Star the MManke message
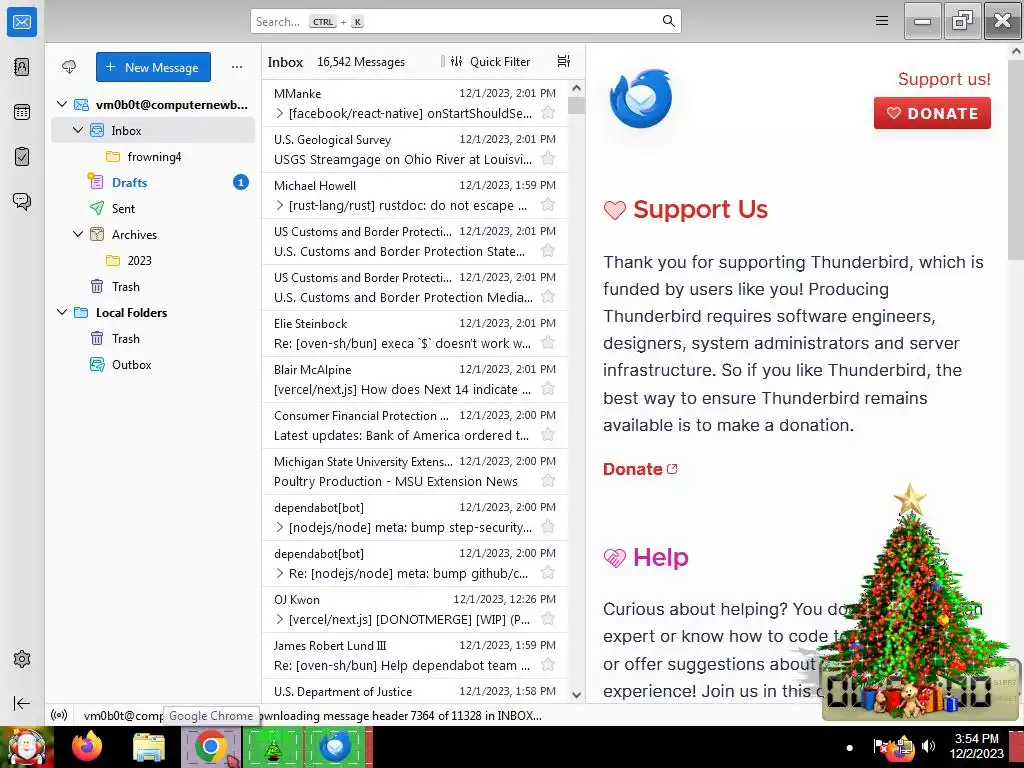1024x768 pixels. point(549,113)
